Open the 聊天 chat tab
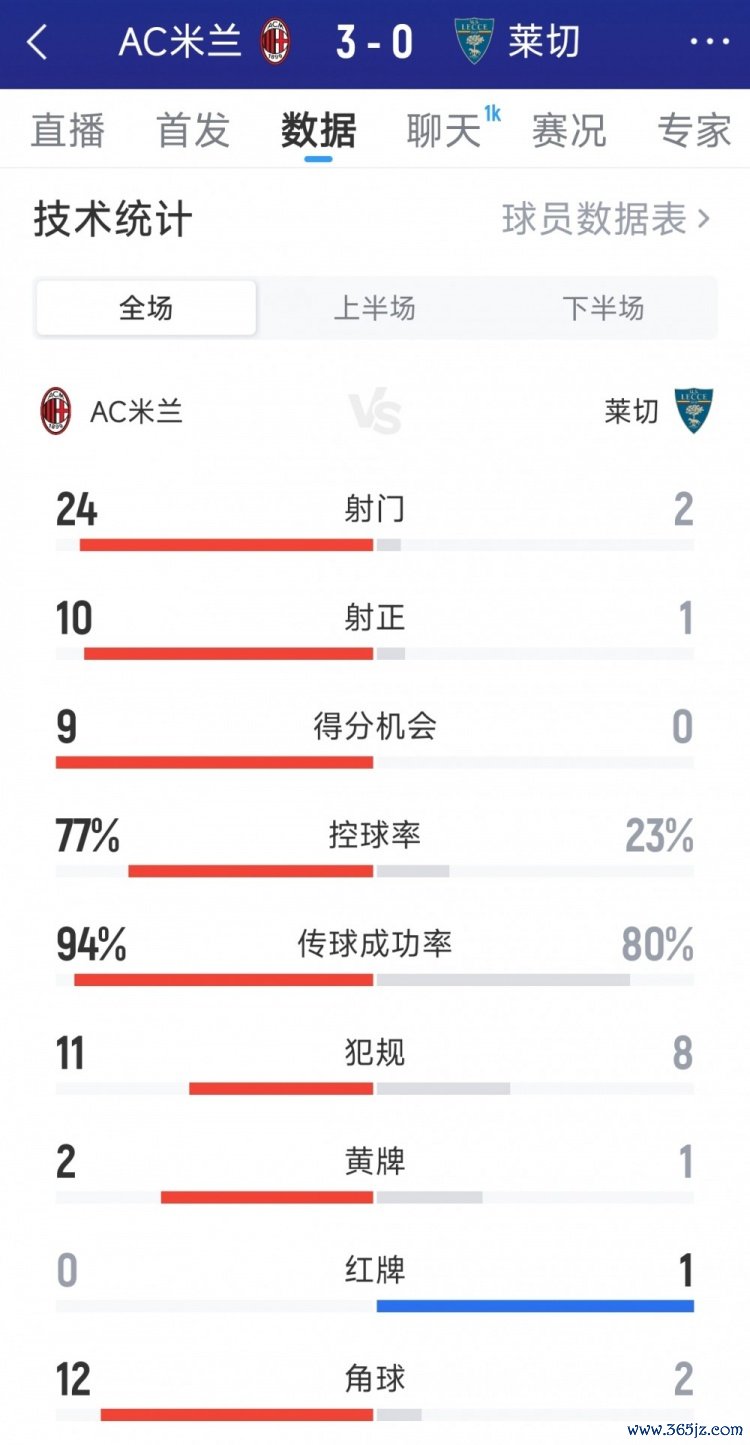This screenshot has height=1445, width=750. (444, 131)
